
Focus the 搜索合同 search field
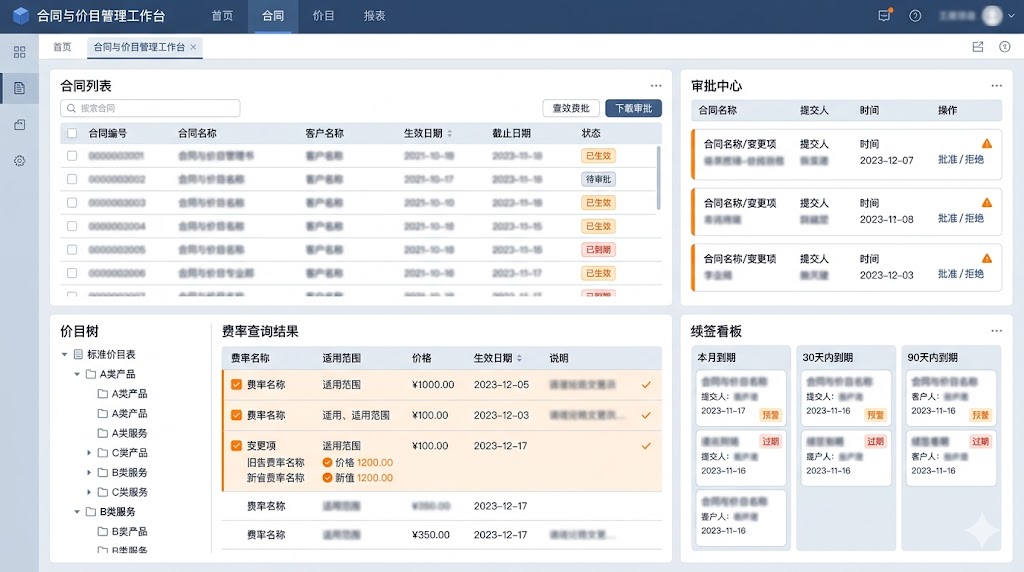pyautogui.click(x=150, y=108)
